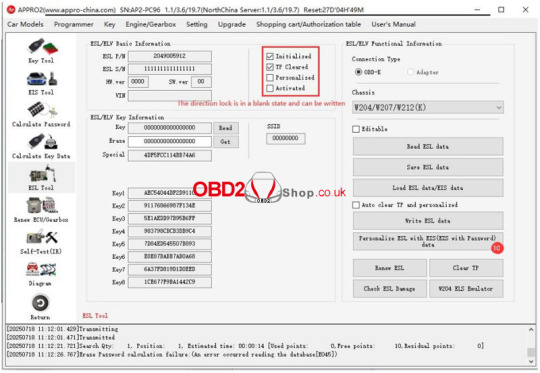Click the SW.ver field
The height and width of the screenshot is (373, 540).
(201, 82)
